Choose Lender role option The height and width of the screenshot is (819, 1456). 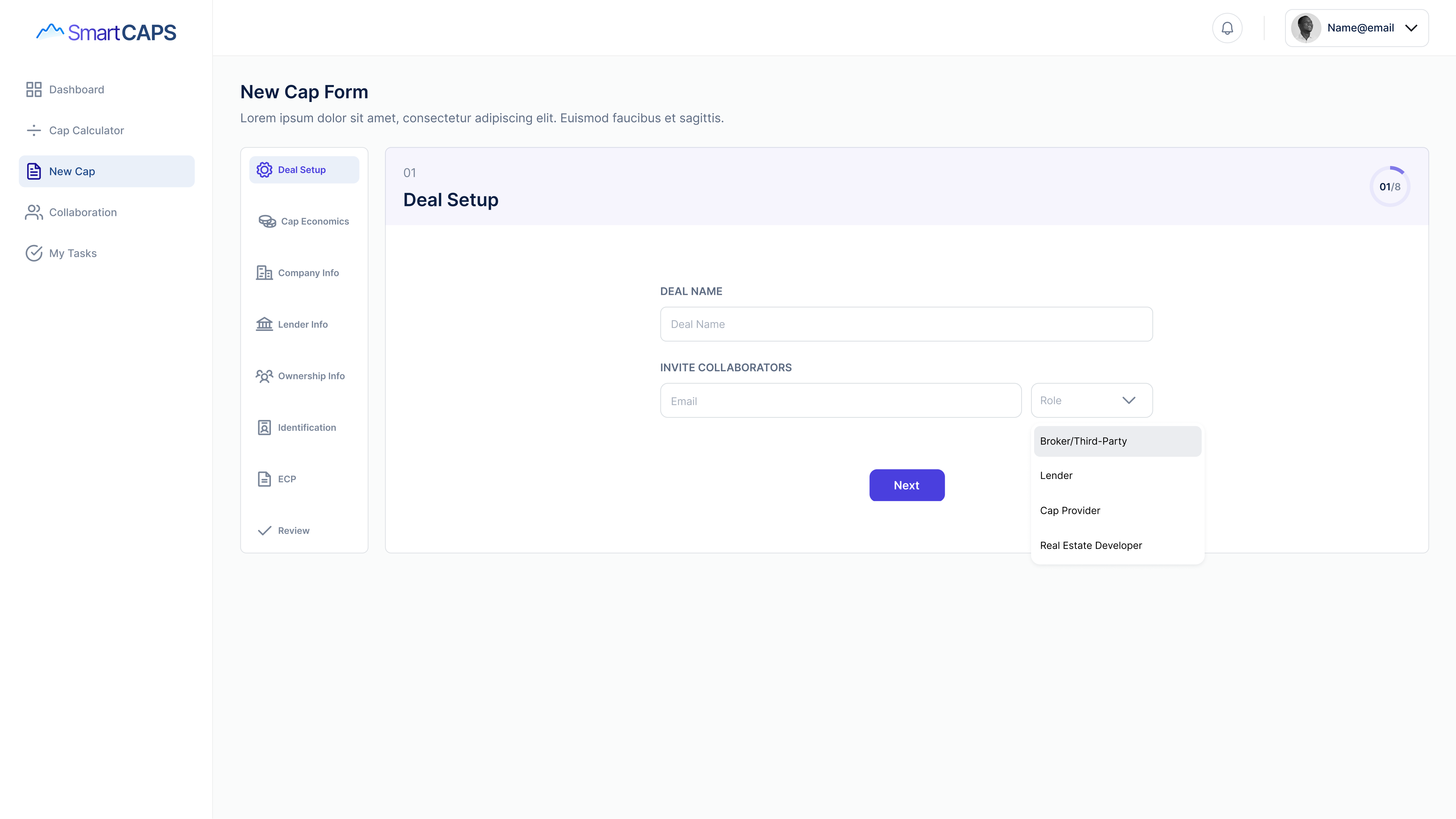point(1118,475)
